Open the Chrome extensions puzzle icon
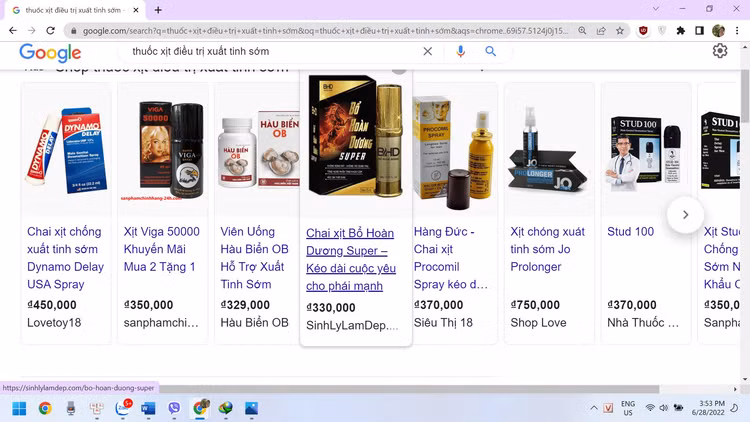750x422 pixels. click(x=681, y=31)
